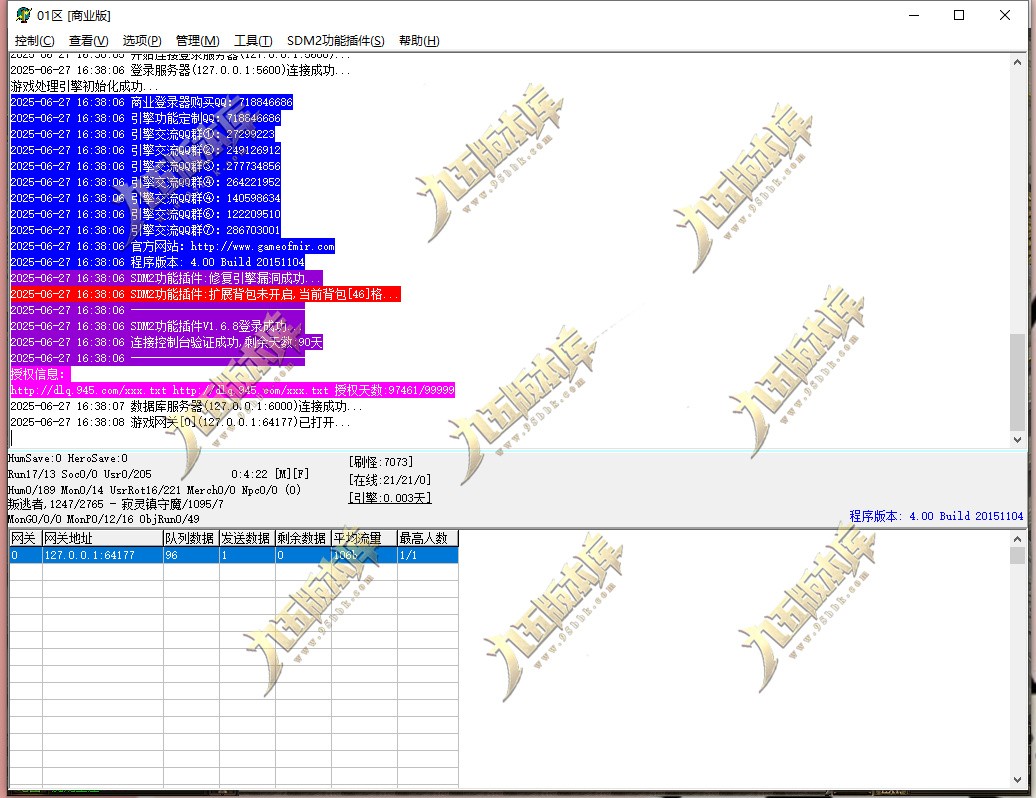Click red log line 扩展背包未开启
Screen dimensions: 1036x798
(205, 294)
